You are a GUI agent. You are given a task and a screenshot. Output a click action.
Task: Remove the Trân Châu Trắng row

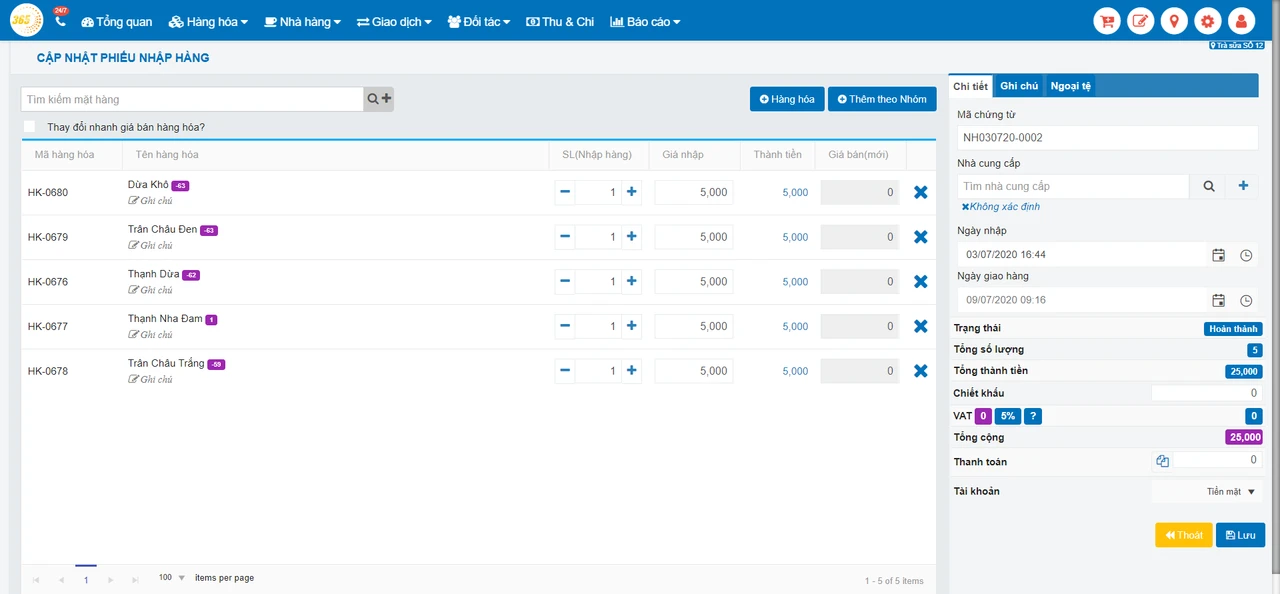(921, 371)
